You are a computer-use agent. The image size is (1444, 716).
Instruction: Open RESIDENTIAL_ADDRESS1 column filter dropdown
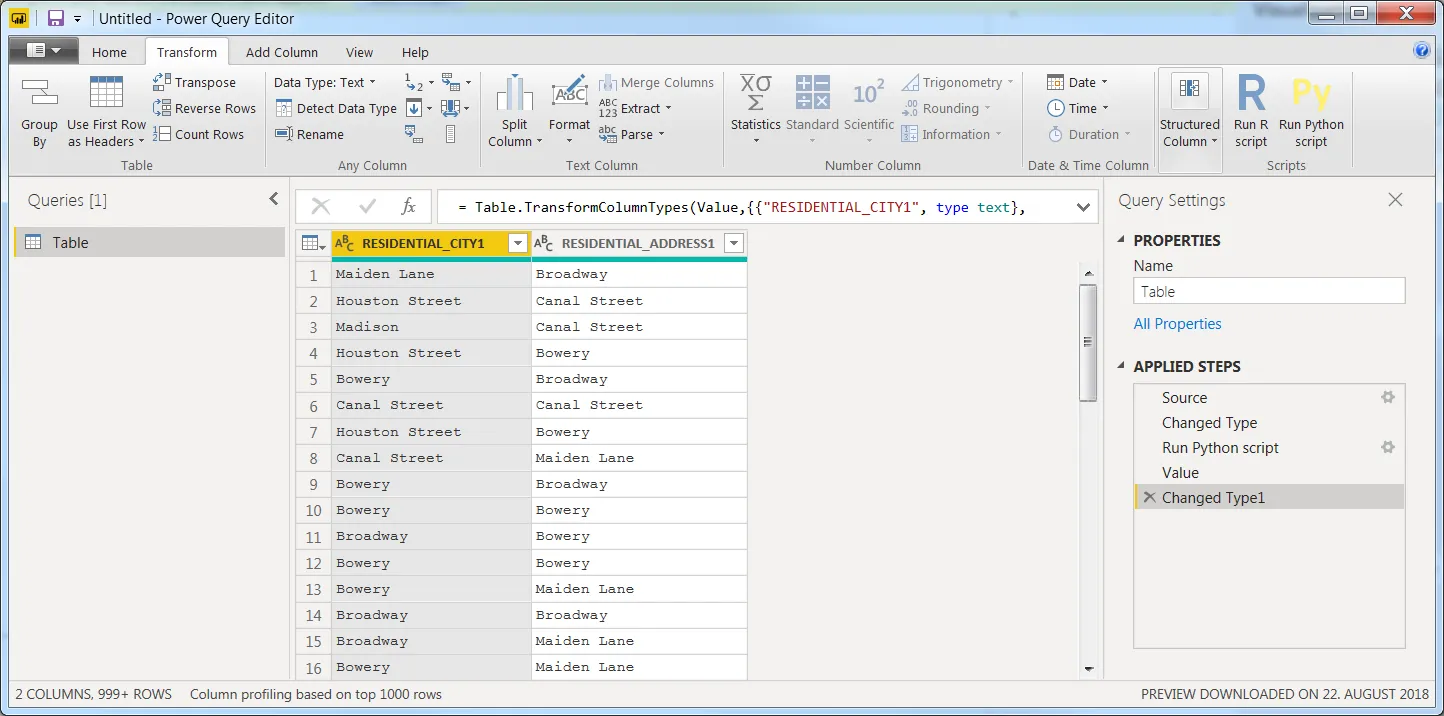[x=734, y=243]
